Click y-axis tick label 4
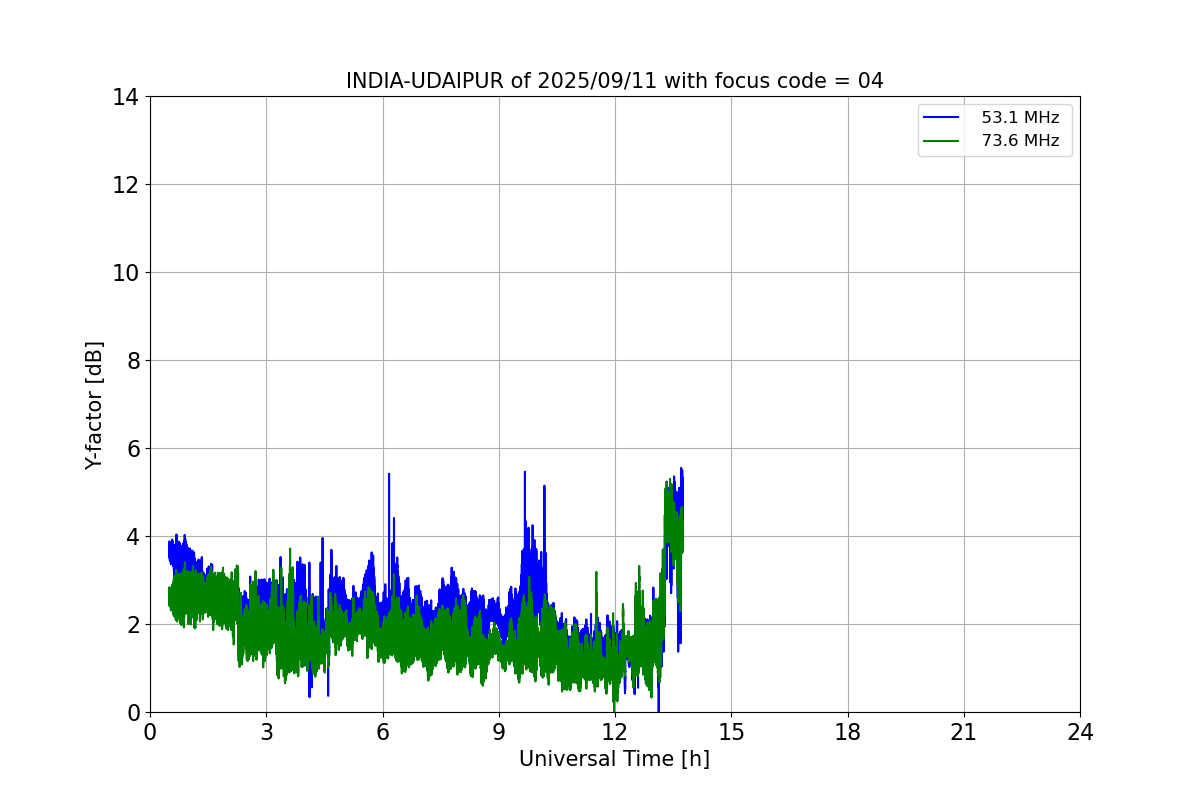 [x=132, y=537]
